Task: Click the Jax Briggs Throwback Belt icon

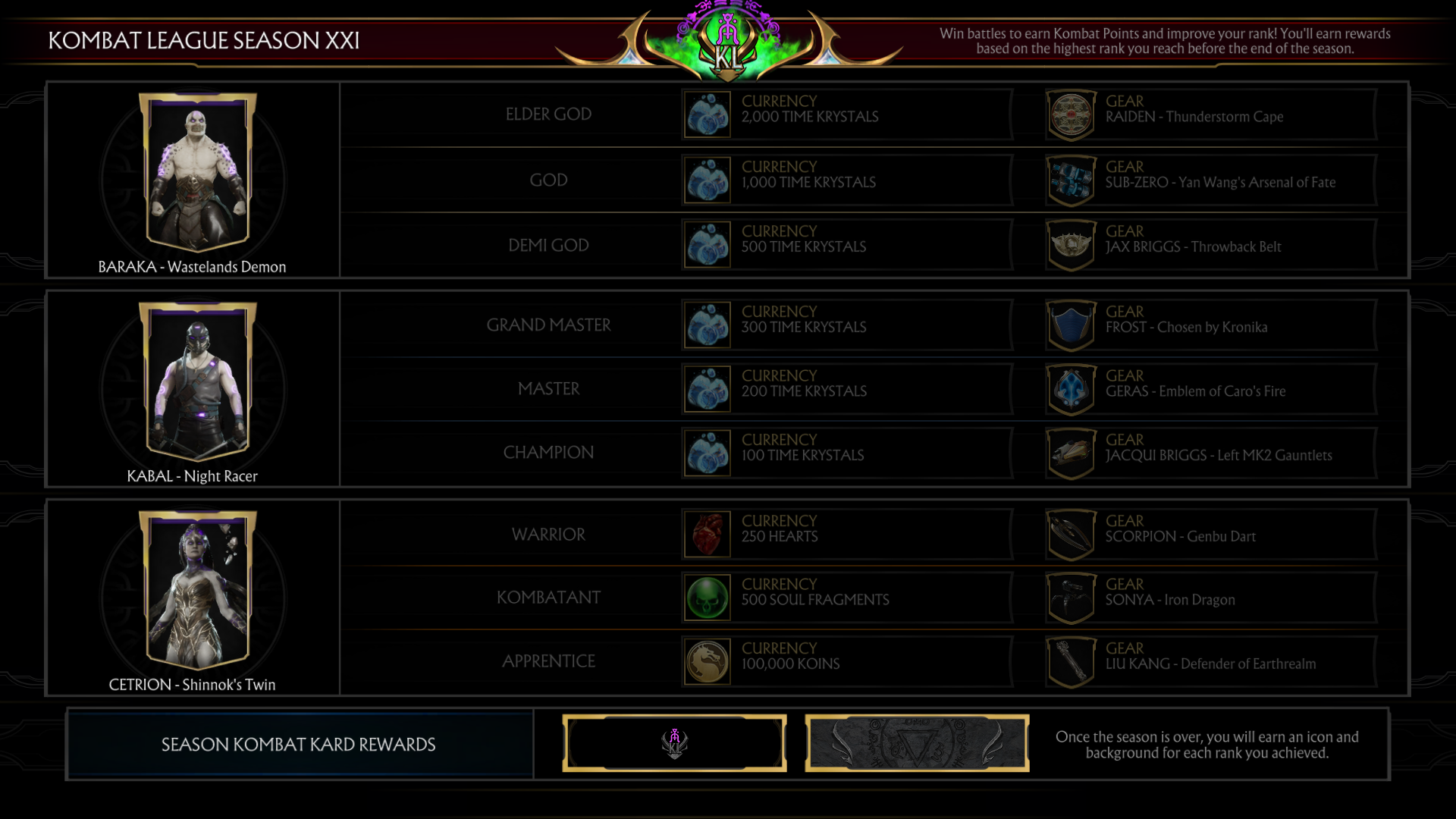Action: 1071,245
